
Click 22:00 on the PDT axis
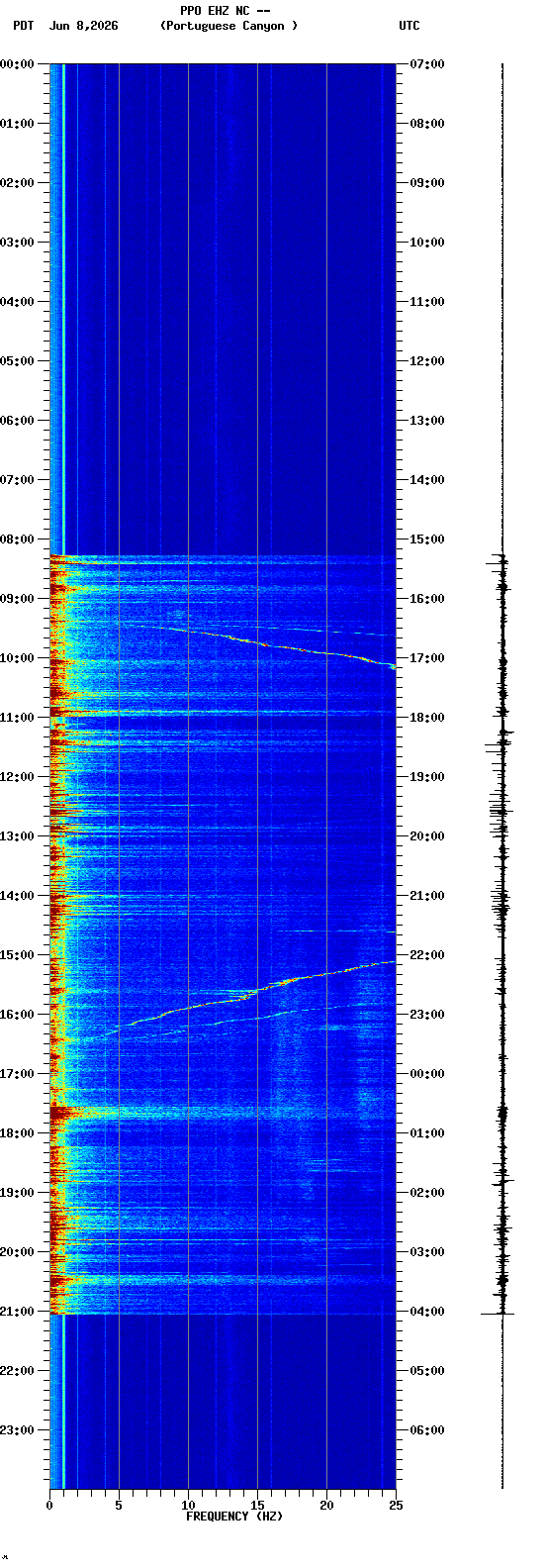17,1371
